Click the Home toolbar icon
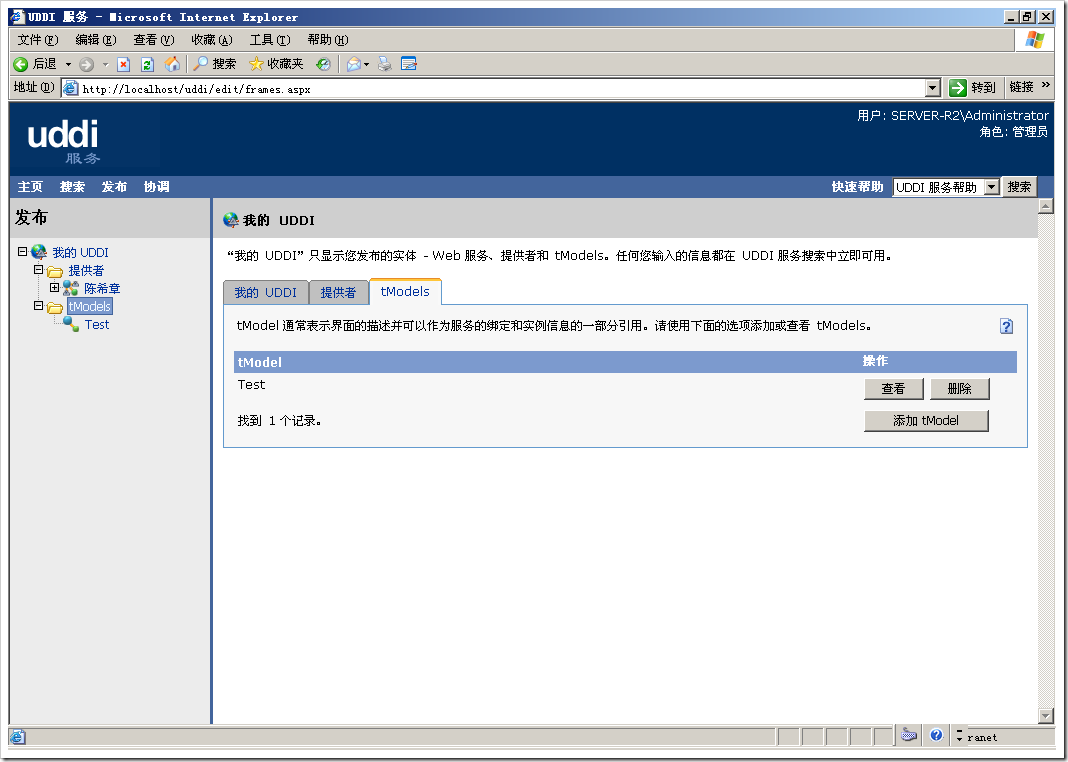1068x762 pixels. click(172, 64)
